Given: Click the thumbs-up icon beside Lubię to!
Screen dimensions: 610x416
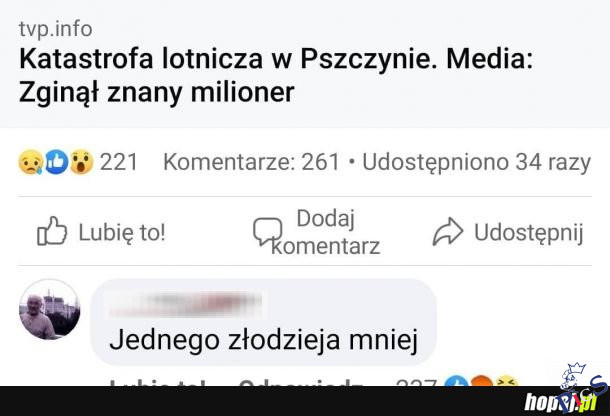Looking at the screenshot, I should 51,232.
